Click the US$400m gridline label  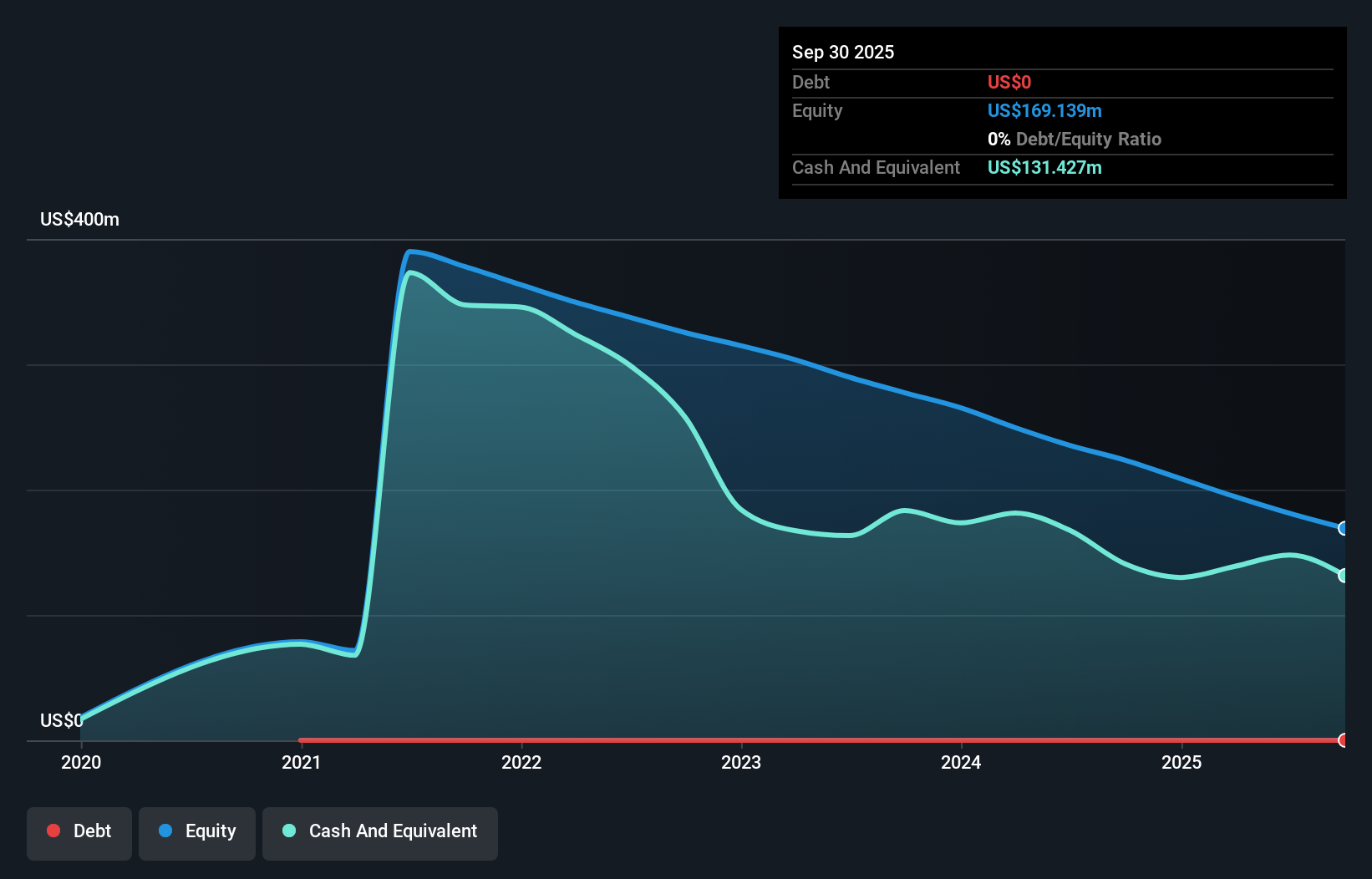tap(79, 219)
